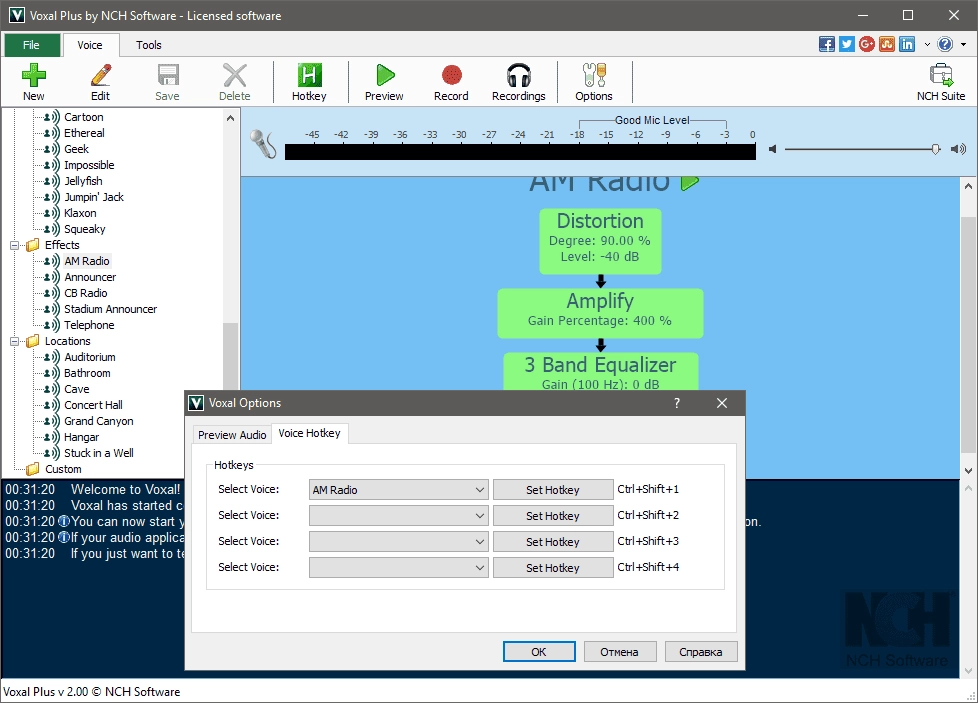Click the LinkedIn share icon
This screenshot has width=978, height=703.
pos(907,44)
